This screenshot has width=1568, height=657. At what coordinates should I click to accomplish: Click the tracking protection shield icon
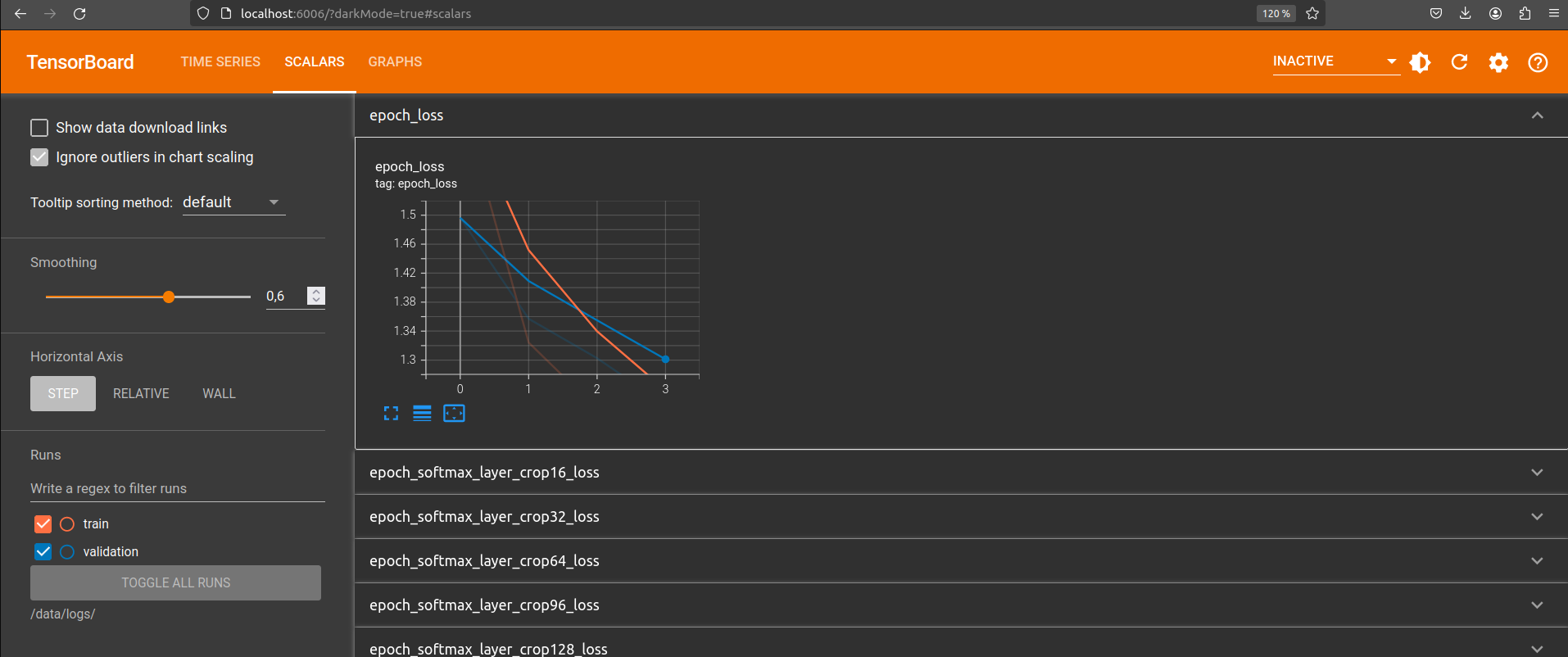[204, 13]
